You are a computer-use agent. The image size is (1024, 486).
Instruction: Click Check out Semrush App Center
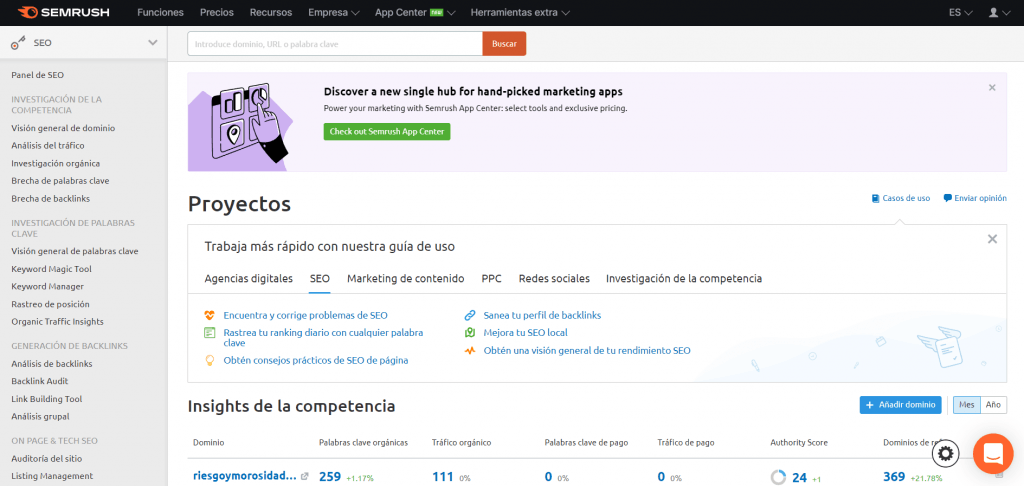coord(387,131)
